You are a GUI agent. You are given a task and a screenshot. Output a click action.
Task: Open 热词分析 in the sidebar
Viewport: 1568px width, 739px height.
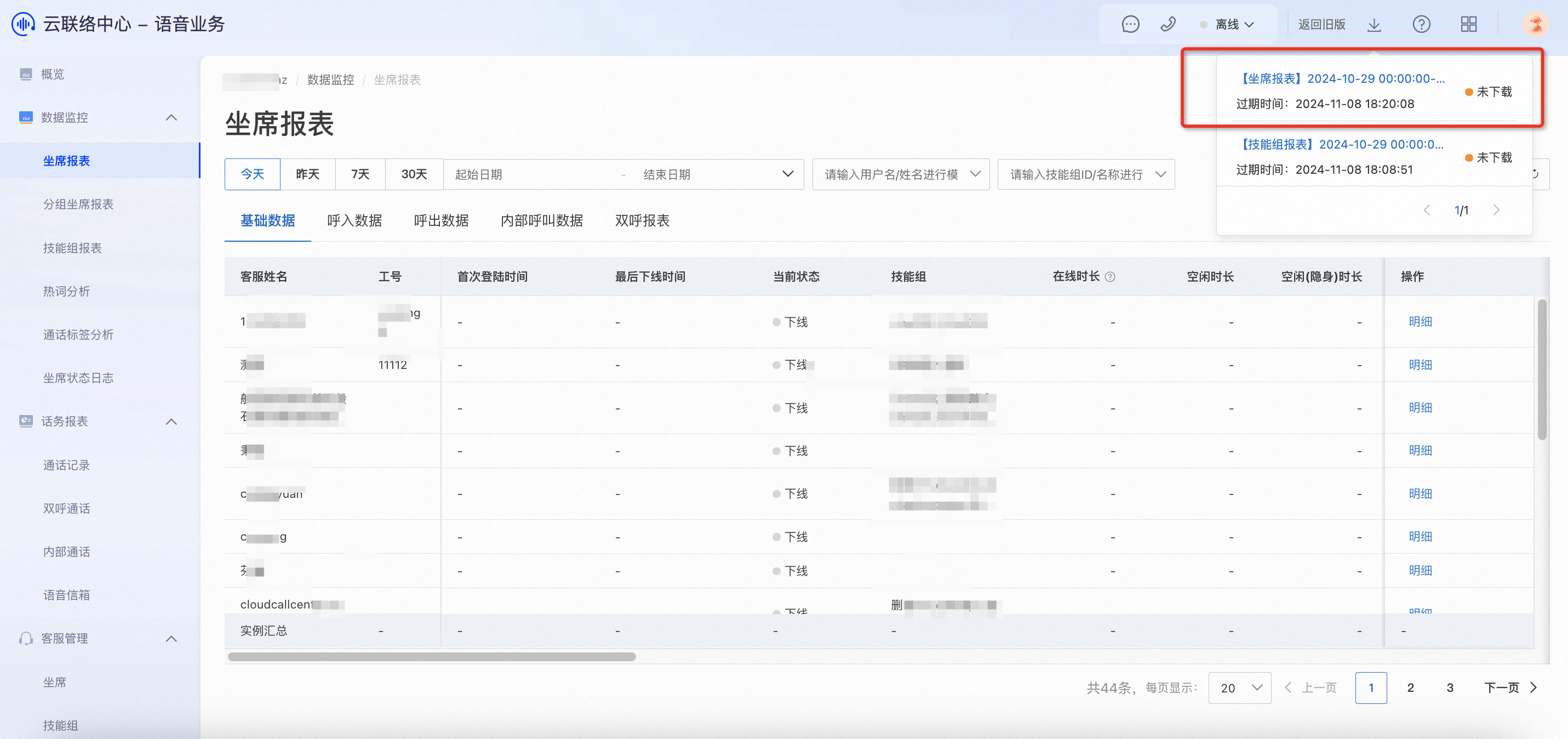click(66, 291)
